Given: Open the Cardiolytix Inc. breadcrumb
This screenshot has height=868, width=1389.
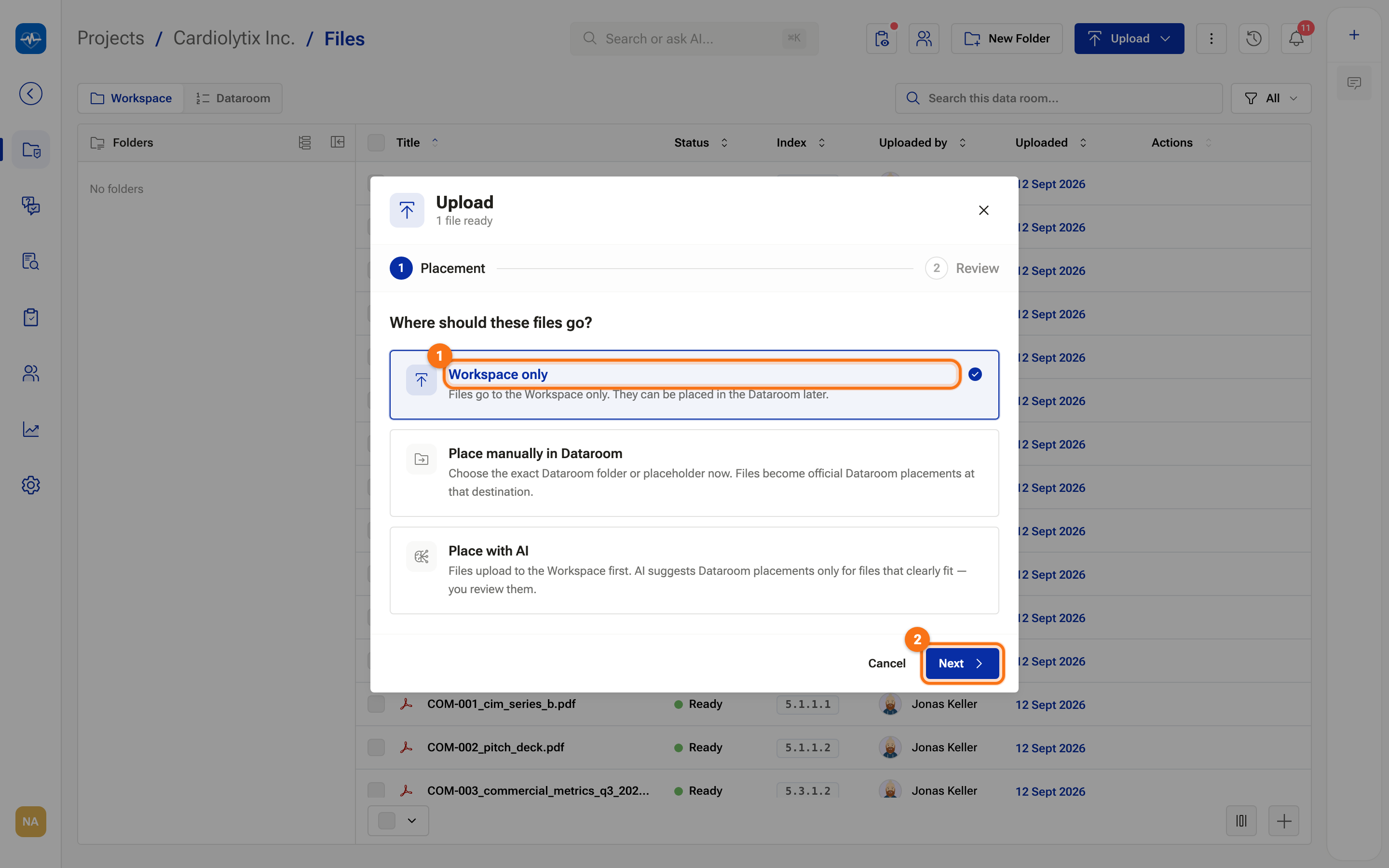Looking at the screenshot, I should [233, 39].
